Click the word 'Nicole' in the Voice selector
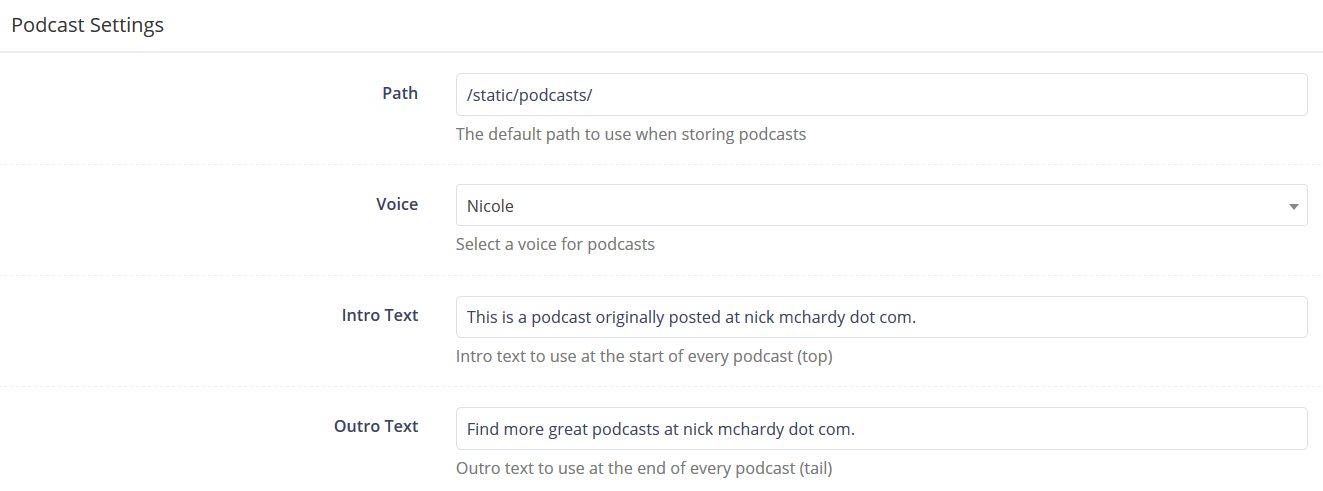This screenshot has width=1323, height=491. click(x=490, y=206)
